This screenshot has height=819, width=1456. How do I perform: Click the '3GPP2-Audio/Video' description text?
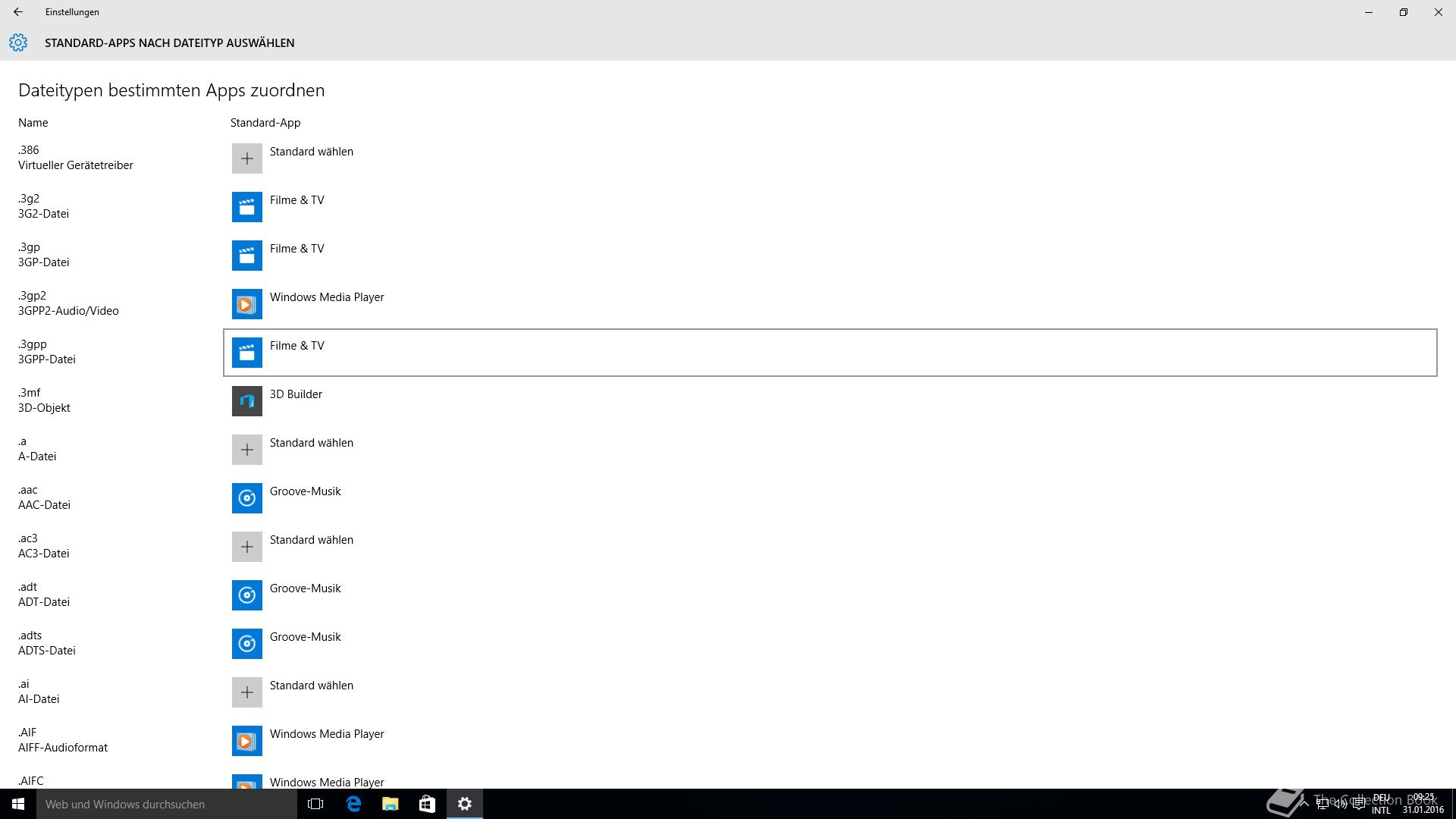[x=68, y=311]
